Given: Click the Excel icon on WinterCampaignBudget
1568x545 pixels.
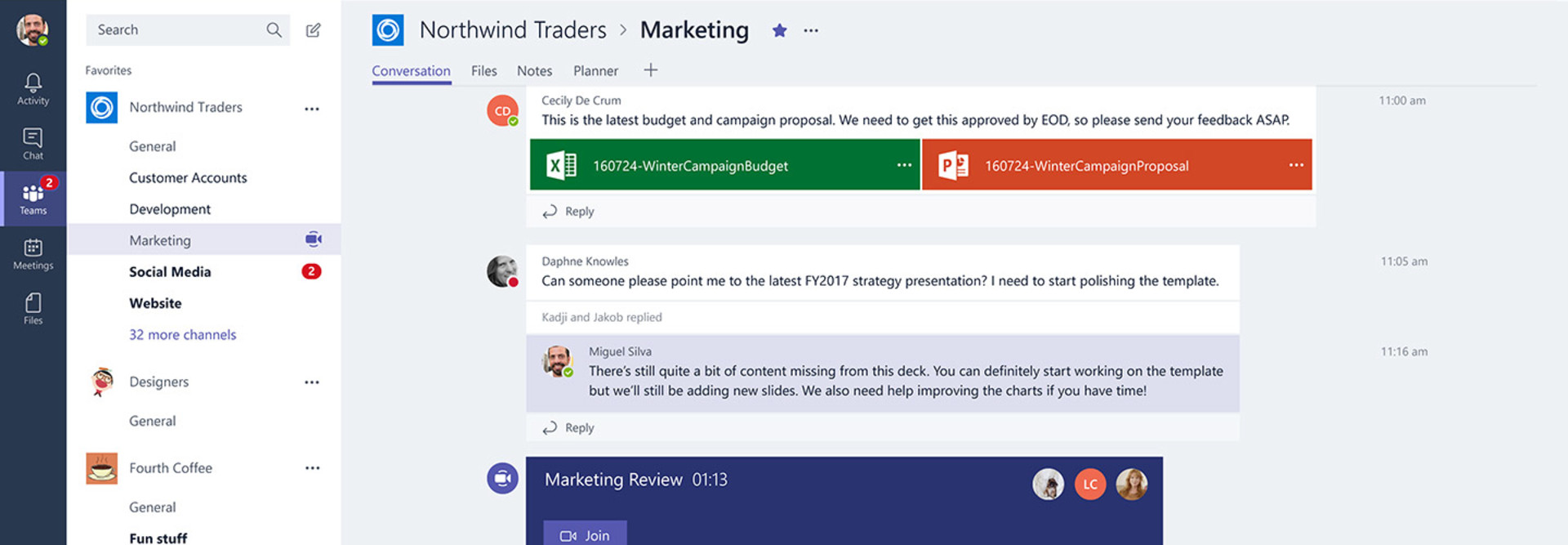Looking at the screenshot, I should pos(561,165).
